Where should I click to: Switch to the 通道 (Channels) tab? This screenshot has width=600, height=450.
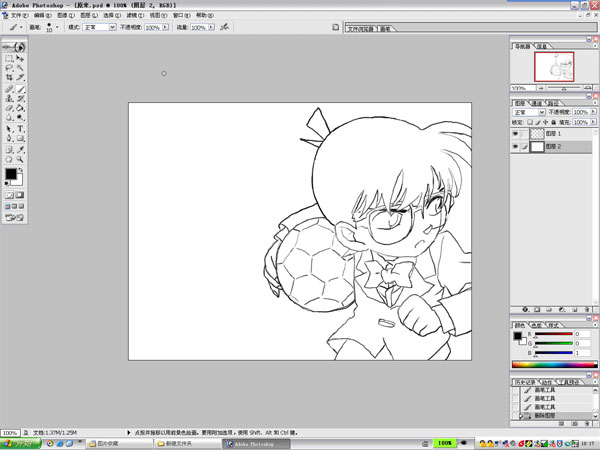(537, 103)
